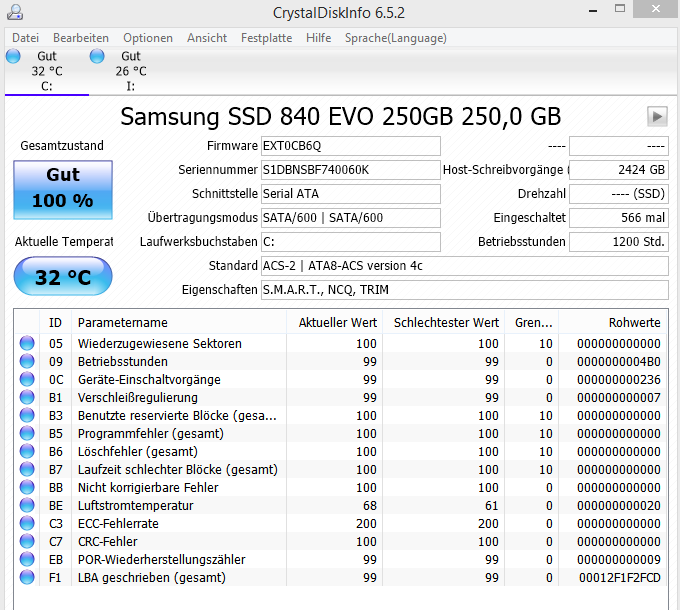Image resolution: width=680 pixels, height=610 pixels.
Task: Click current value 68 of Luftstromtemperatur
Action: click(370, 506)
